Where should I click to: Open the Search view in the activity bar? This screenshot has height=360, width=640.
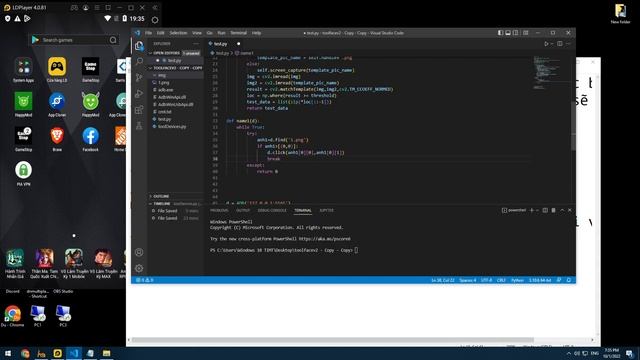pos(139,61)
